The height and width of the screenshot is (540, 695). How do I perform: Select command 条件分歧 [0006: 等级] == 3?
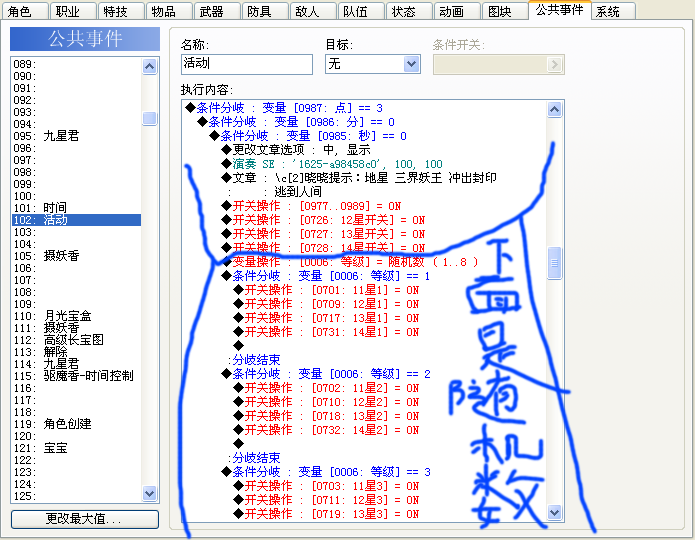click(326, 472)
